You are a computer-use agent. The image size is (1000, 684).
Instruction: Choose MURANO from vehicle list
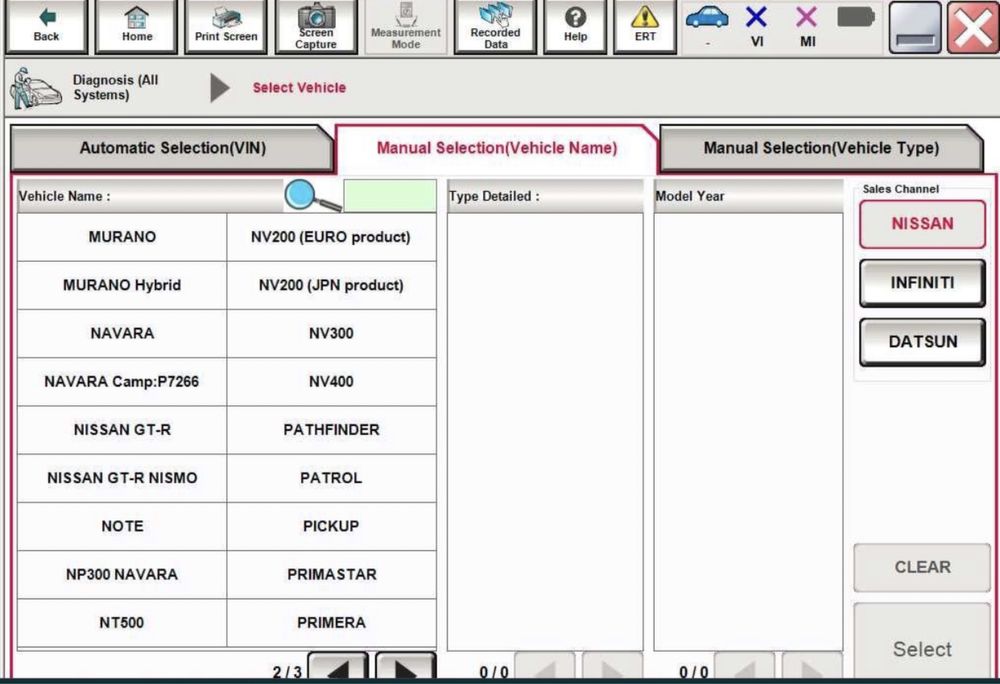[x=122, y=236]
